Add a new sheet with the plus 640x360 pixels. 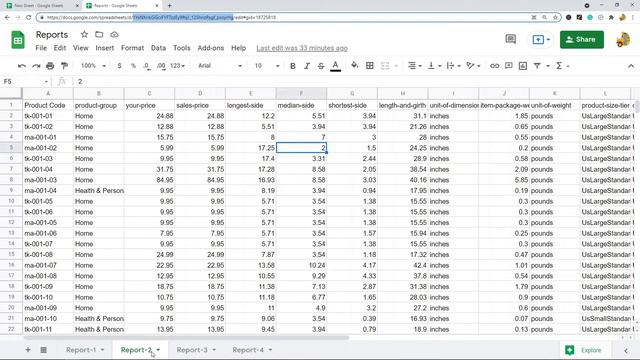pos(28,350)
